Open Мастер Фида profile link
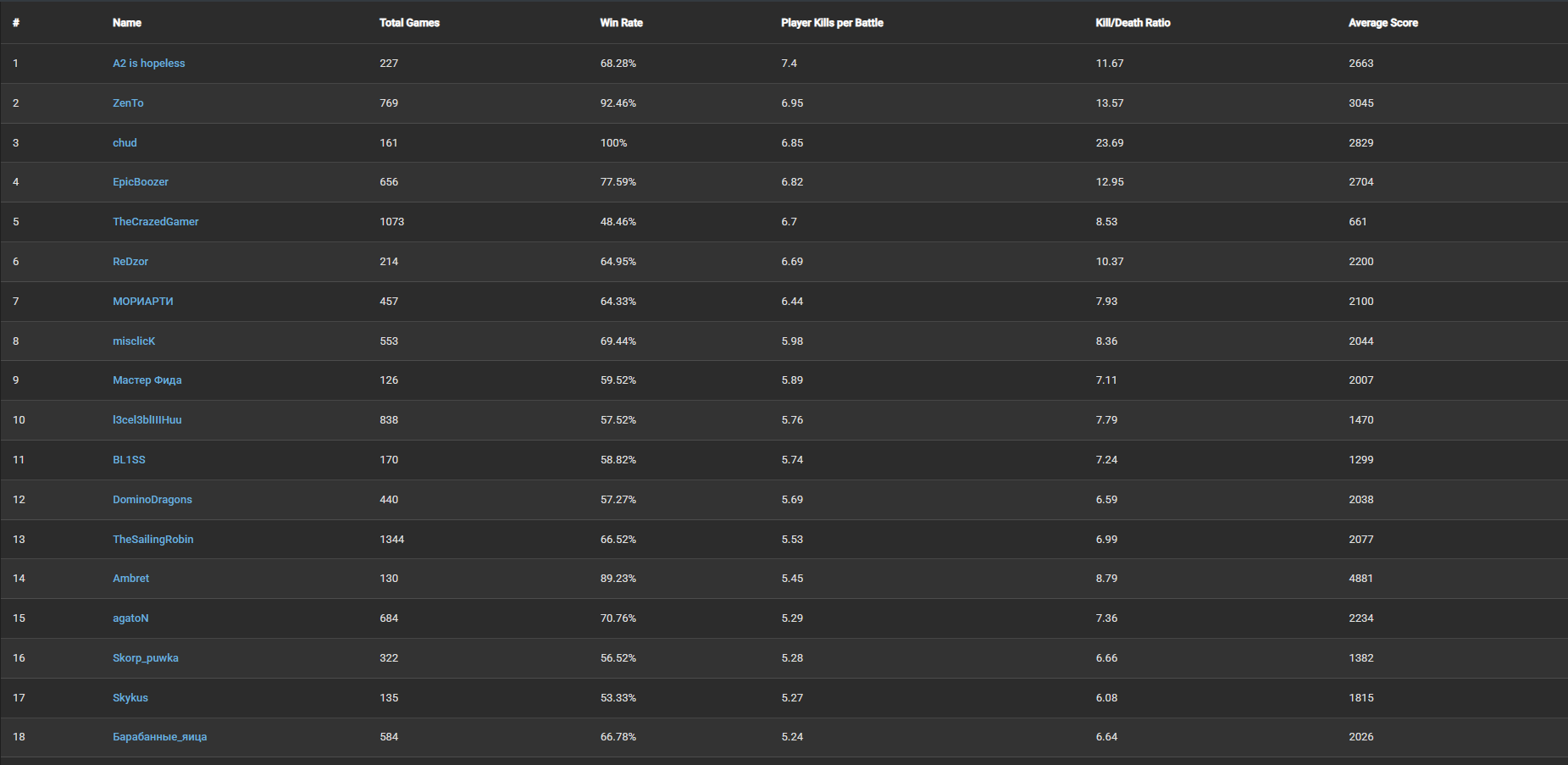The width and height of the screenshot is (1568, 765). [147, 380]
